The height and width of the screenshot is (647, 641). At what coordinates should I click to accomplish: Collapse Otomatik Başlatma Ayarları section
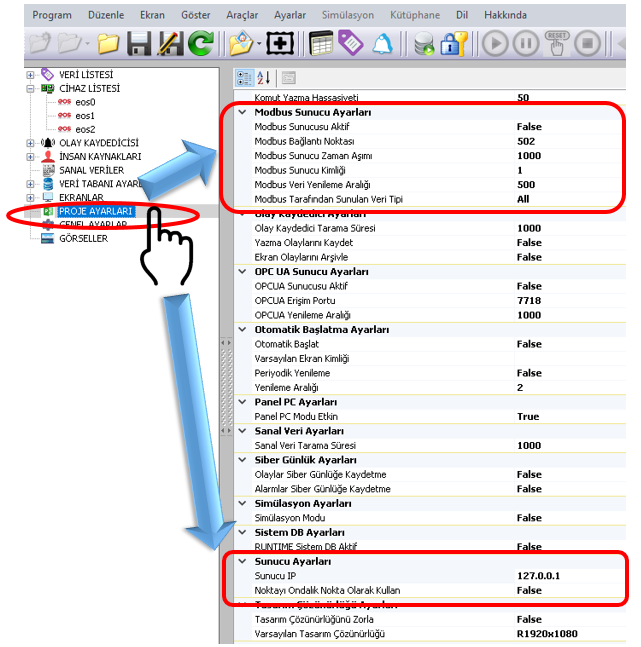tap(243, 329)
